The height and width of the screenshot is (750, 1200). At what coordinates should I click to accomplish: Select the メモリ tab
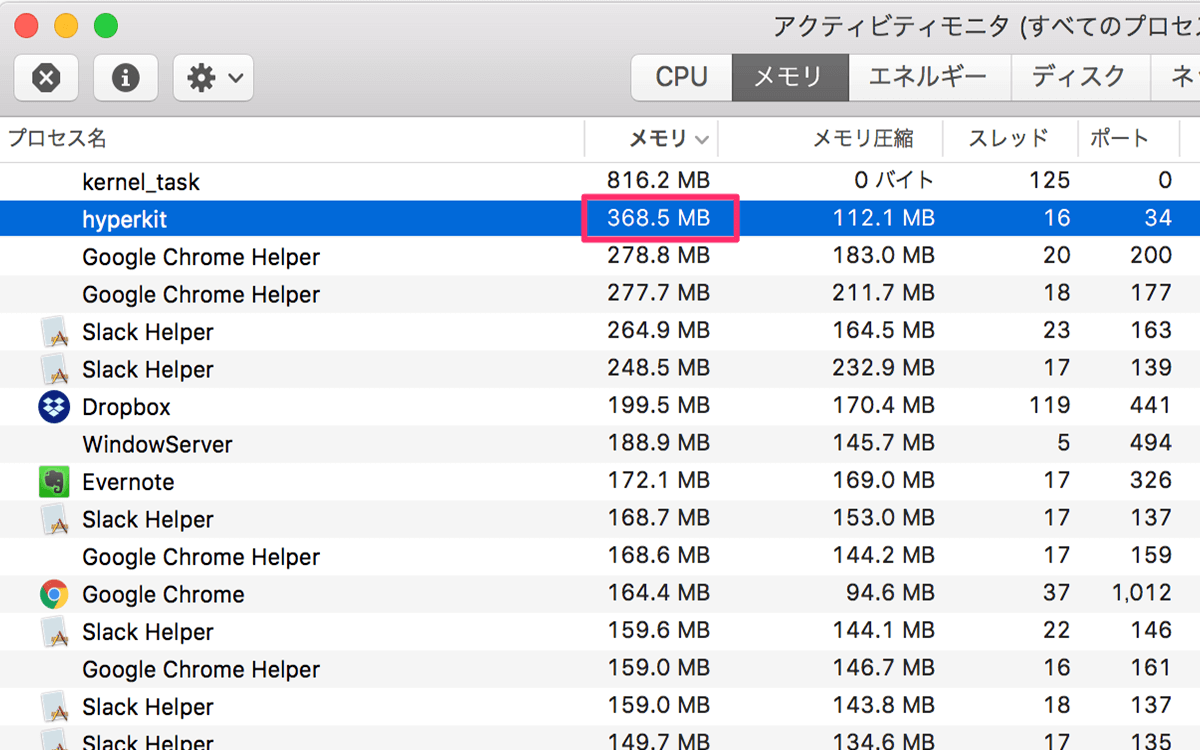790,77
